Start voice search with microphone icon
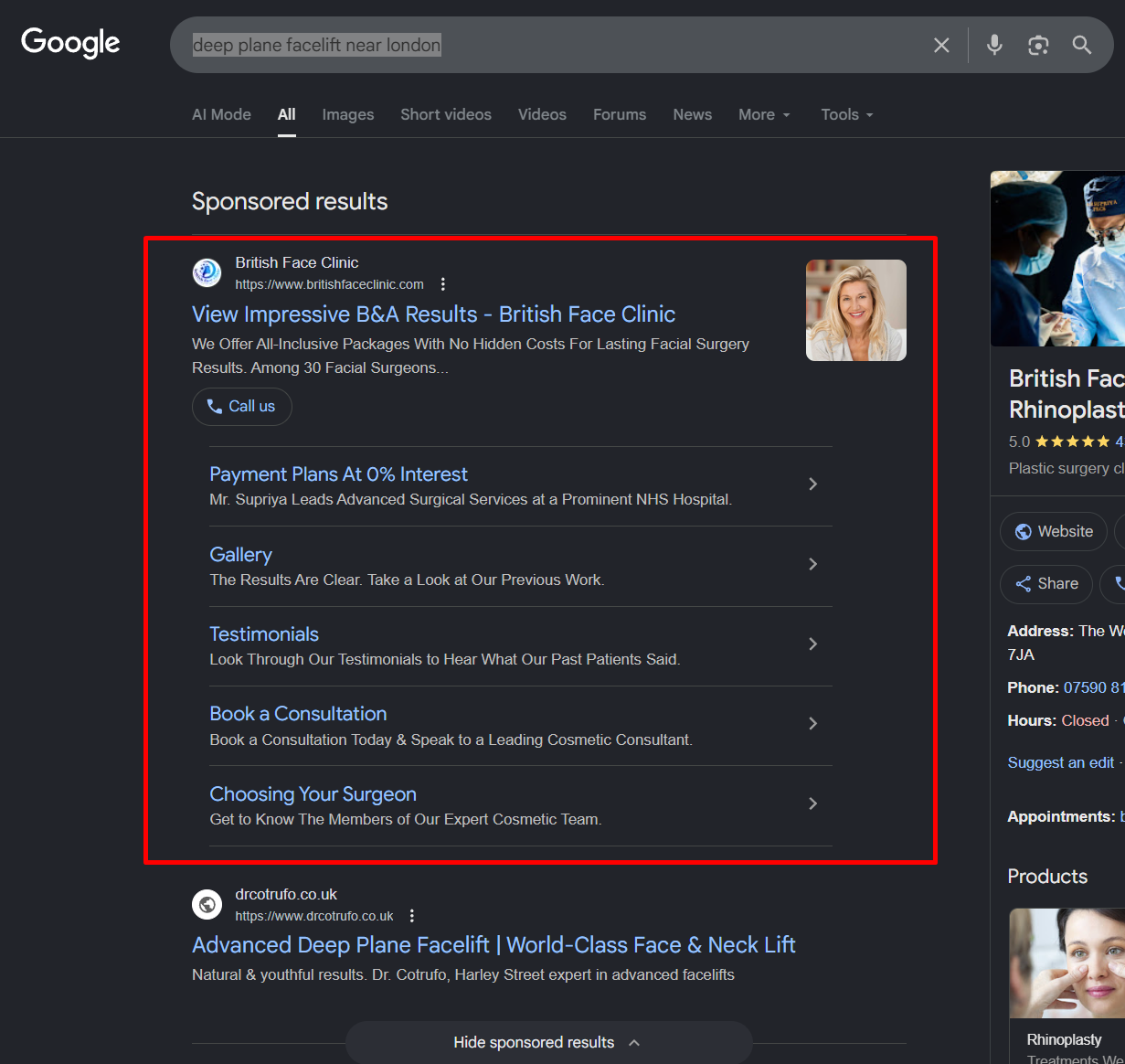Viewport: 1125px width, 1064px height. (994, 45)
